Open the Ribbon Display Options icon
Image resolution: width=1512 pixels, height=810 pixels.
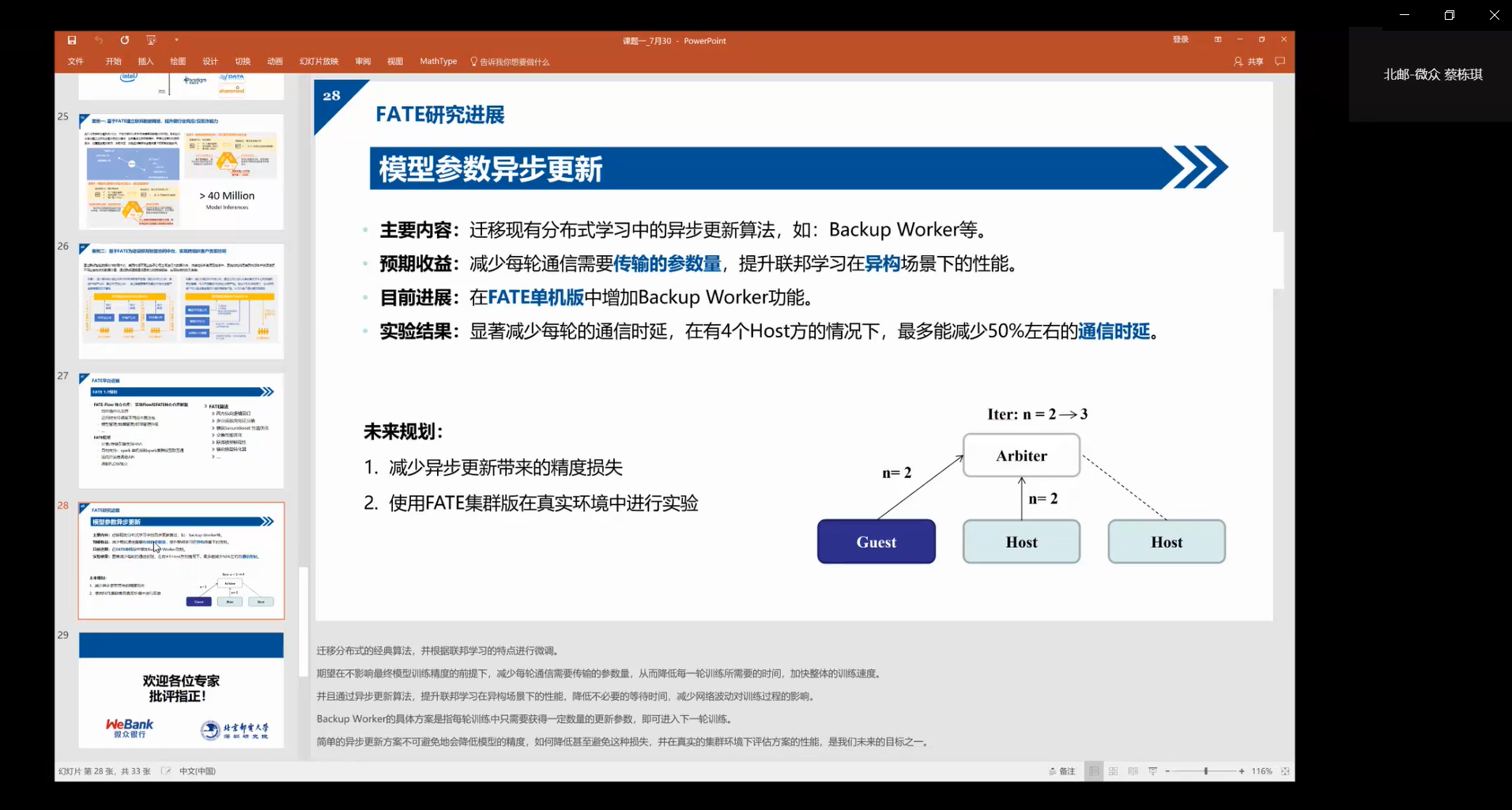coord(1218,40)
